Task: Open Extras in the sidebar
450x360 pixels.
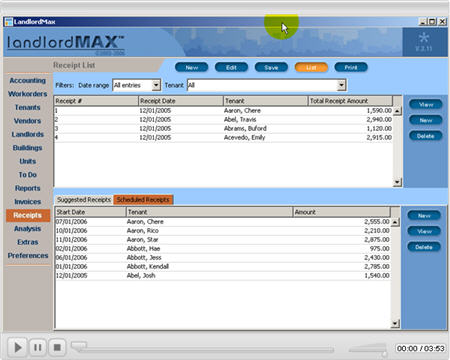Action: click(28, 242)
